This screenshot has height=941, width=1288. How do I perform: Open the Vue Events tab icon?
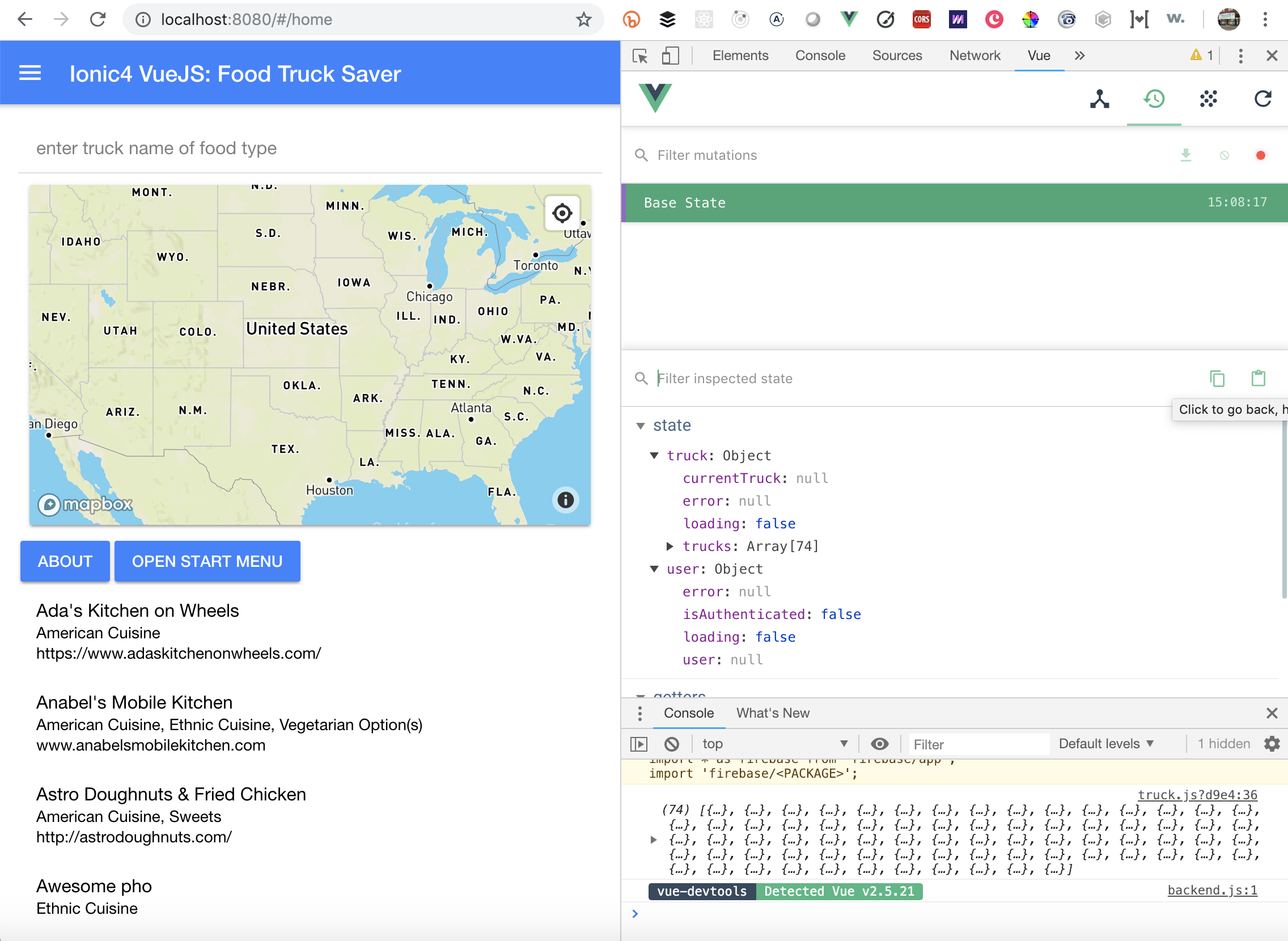(1208, 99)
